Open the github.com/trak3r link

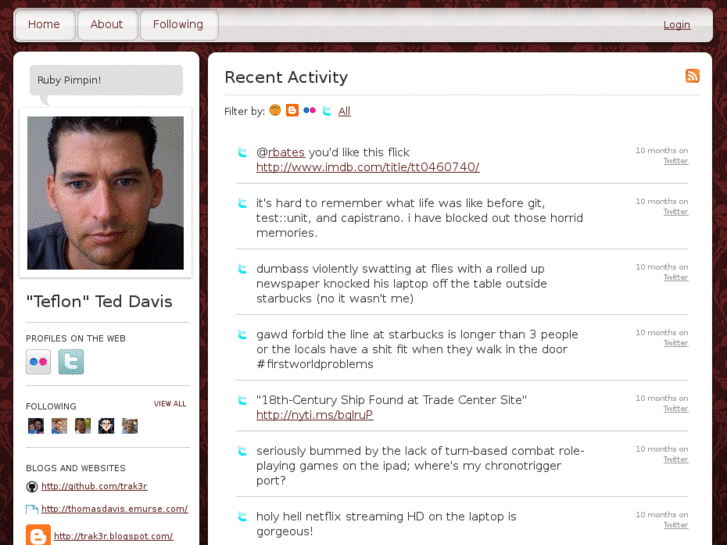(x=94, y=486)
